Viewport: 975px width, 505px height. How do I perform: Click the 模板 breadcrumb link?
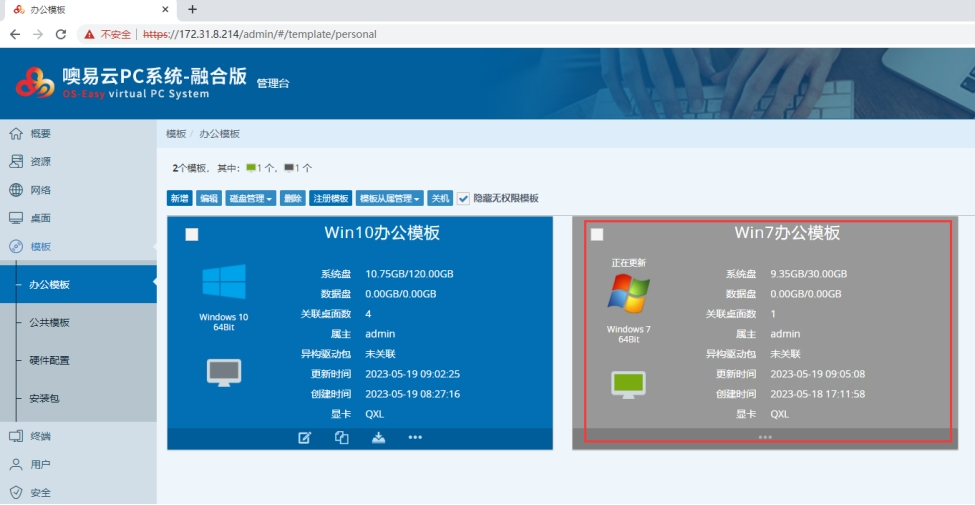[176, 133]
